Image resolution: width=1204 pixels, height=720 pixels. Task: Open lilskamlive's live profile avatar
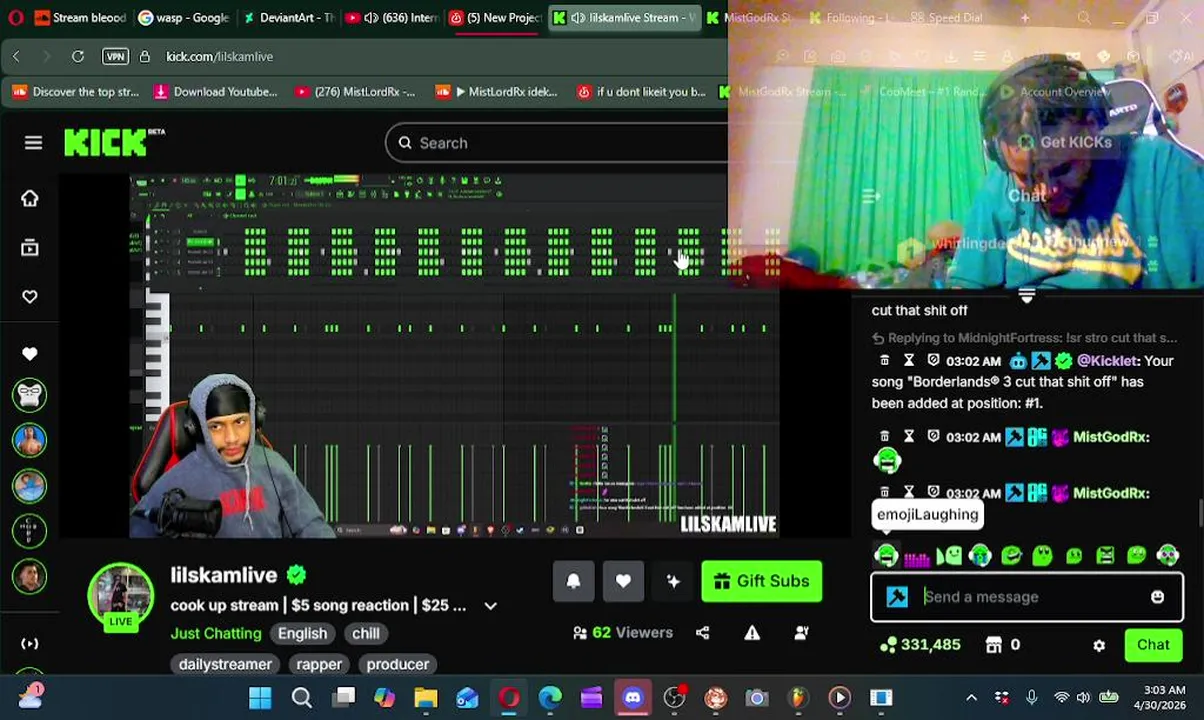pos(121,598)
